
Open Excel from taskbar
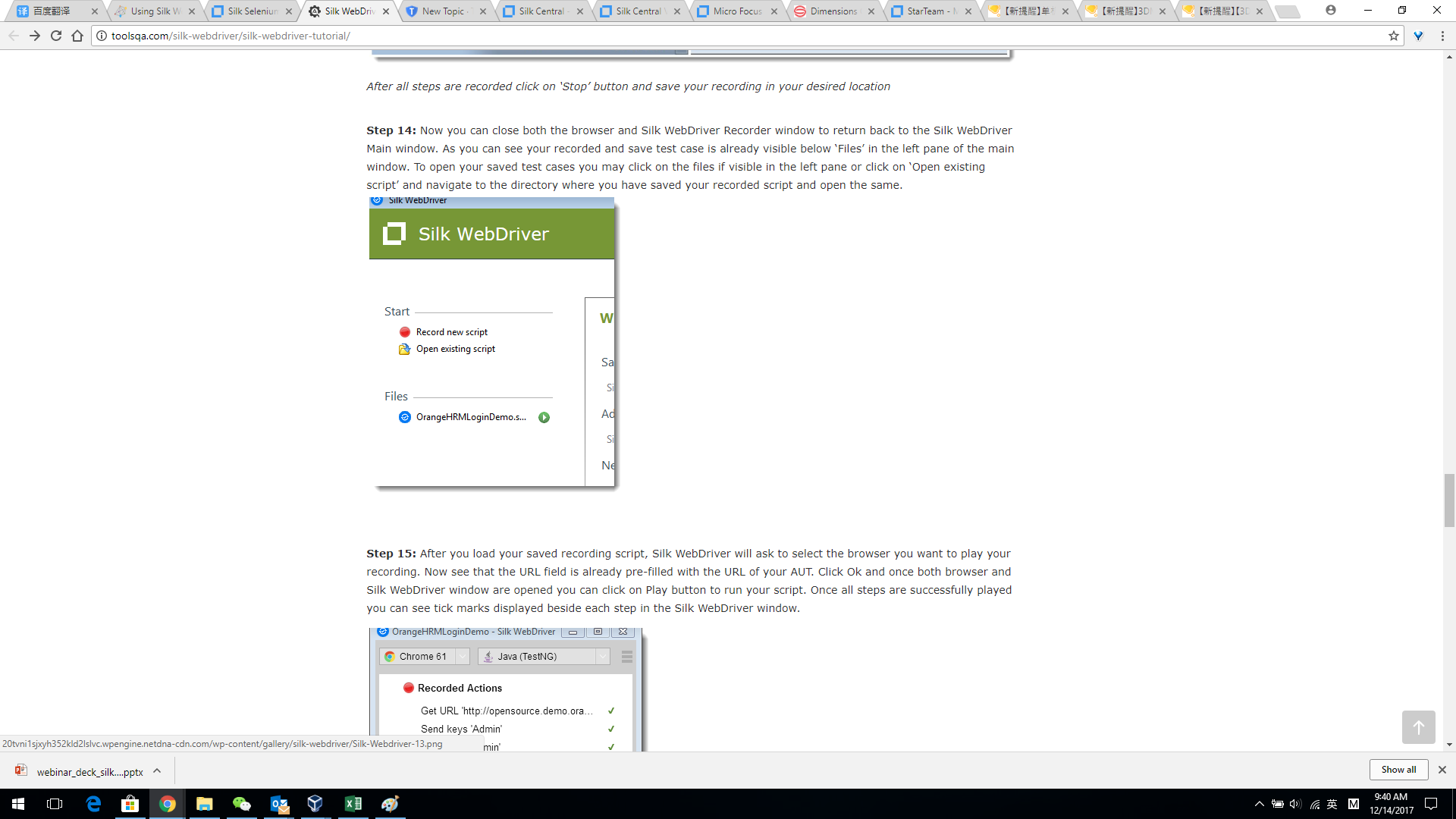pyautogui.click(x=353, y=804)
